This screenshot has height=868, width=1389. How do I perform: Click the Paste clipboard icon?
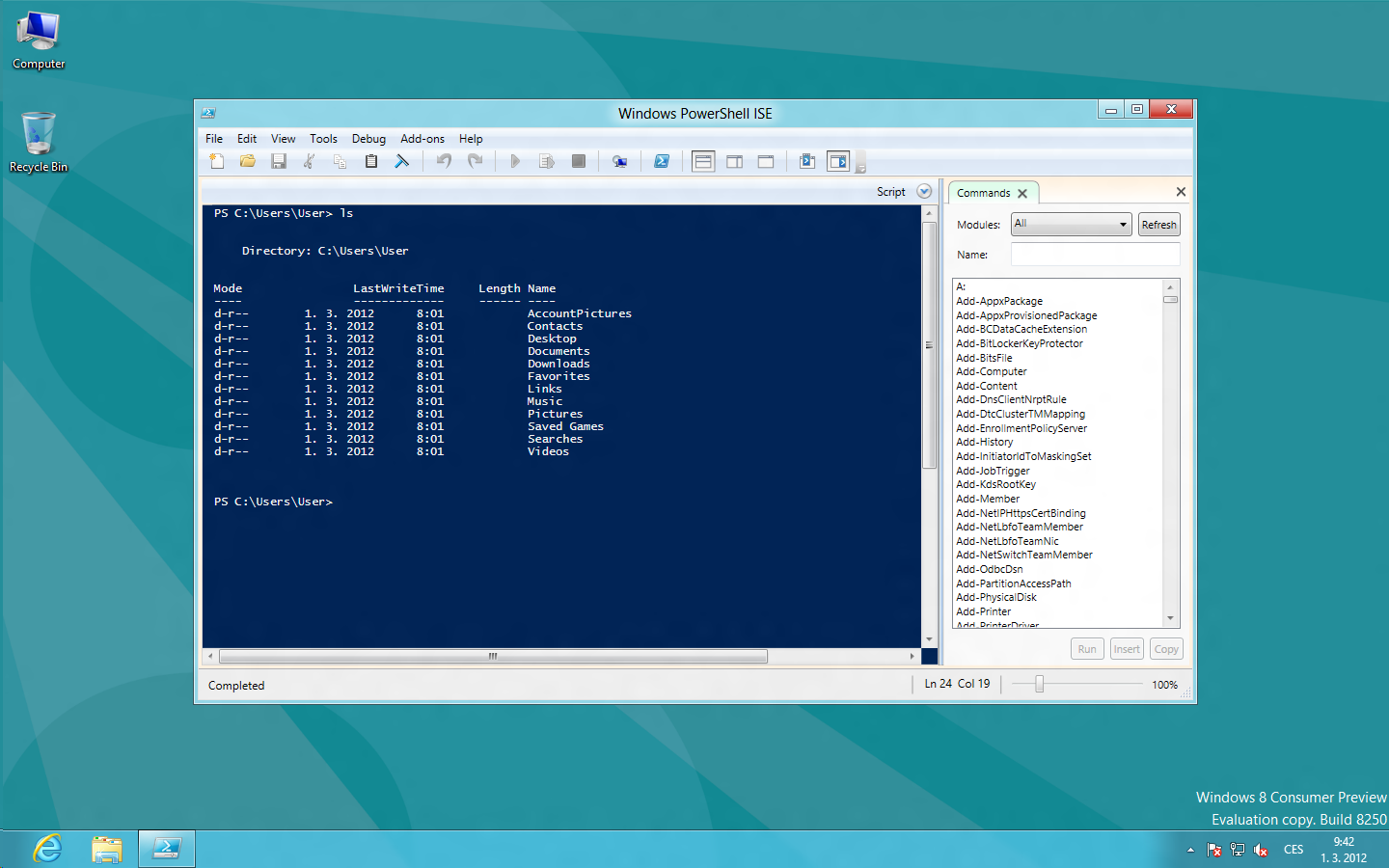click(371, 161)
